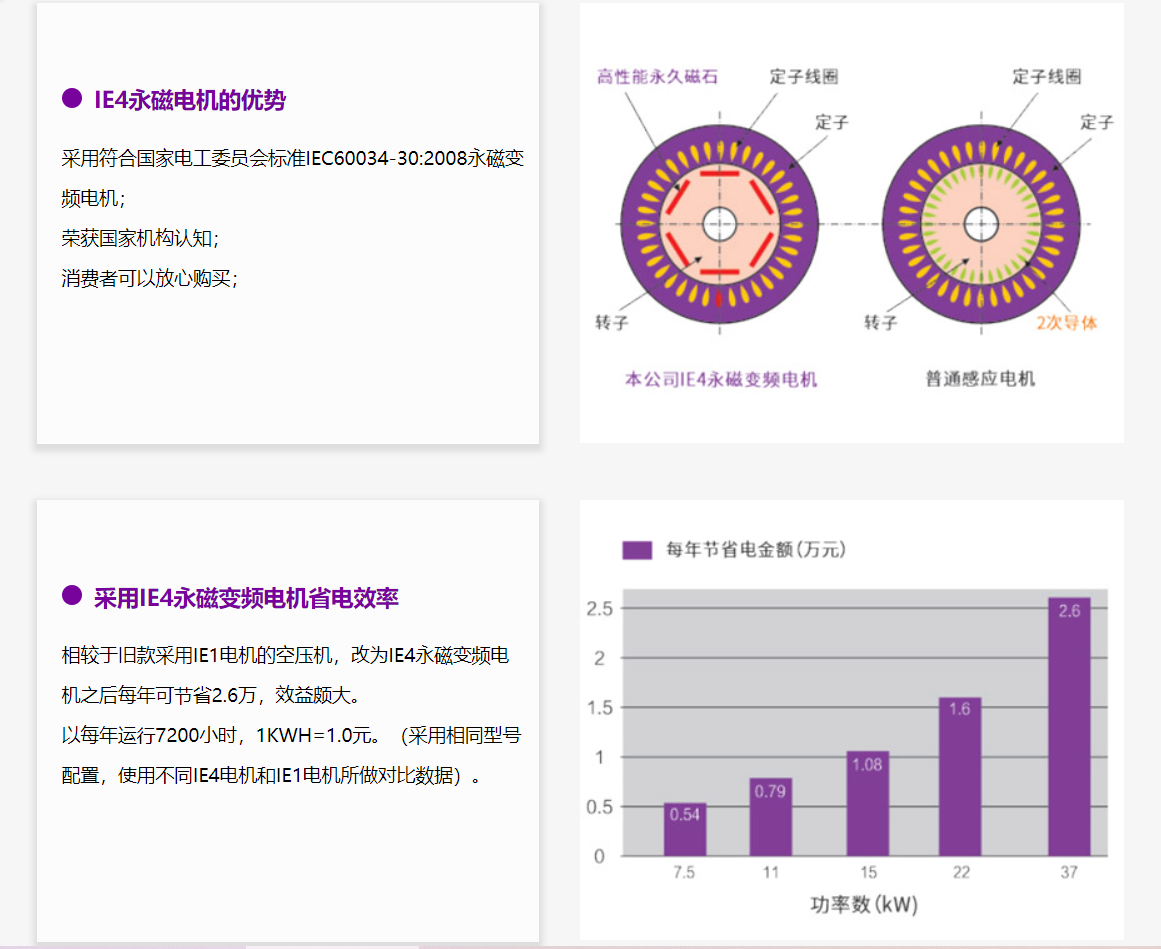Click the 0.79 bar for 11 kW
This screenshot has width=1161, height=949.
(770, 817)
